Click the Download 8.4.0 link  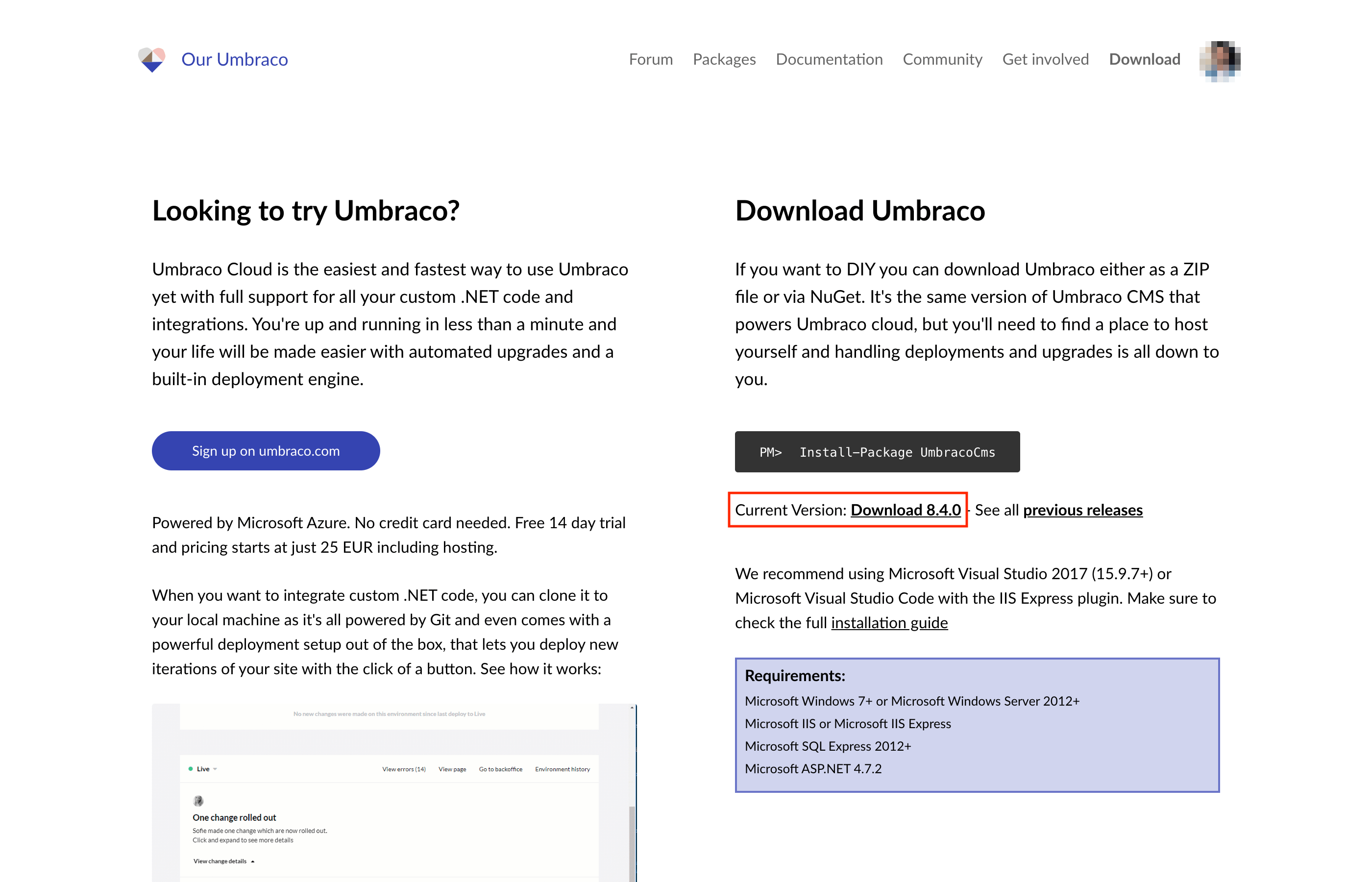(x=906, y=510)
